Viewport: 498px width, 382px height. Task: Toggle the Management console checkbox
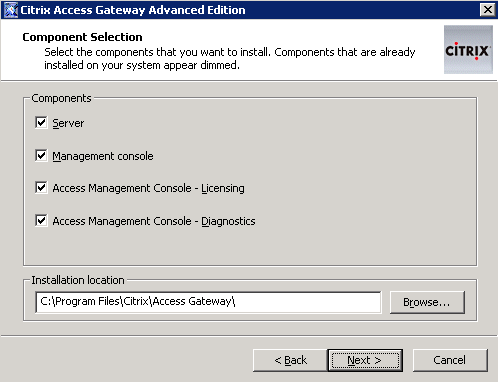click(41, 155)
